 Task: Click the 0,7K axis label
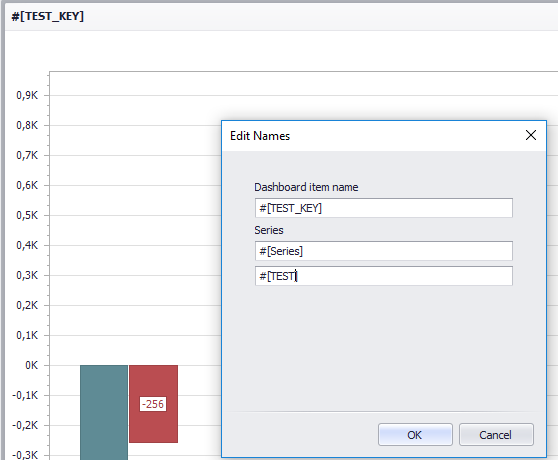point(27,155)
